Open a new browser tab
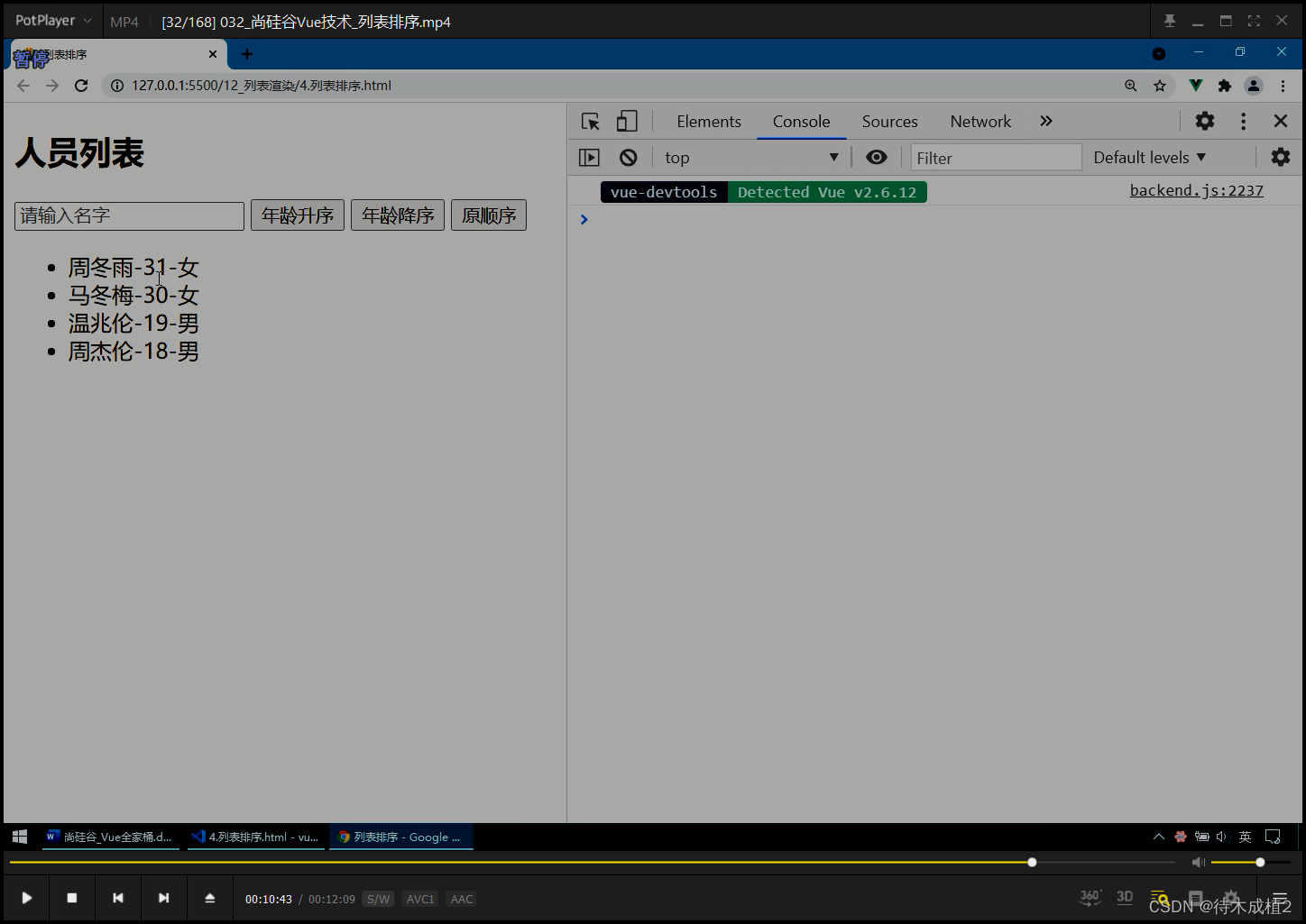 click(247, 54)
